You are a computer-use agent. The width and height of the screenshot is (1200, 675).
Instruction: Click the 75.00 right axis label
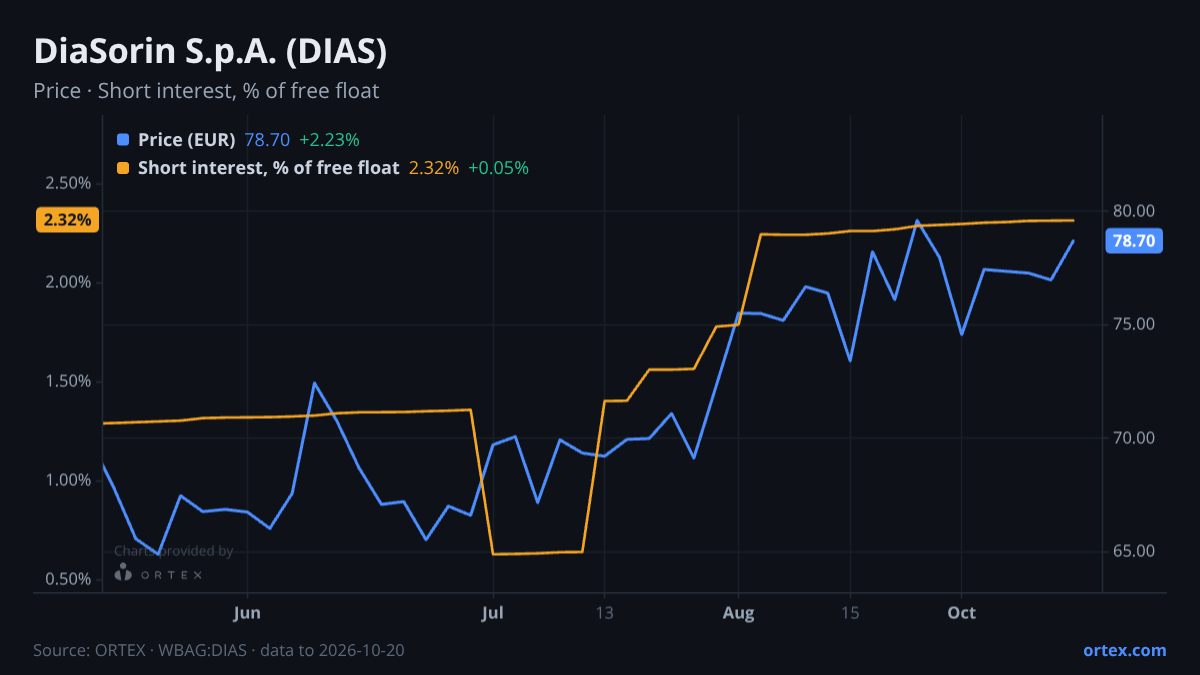coord(1134,324)
